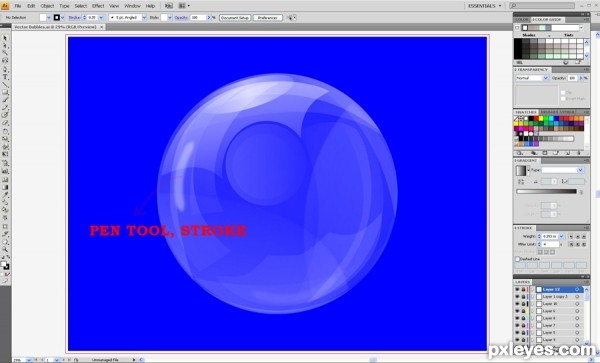Screen dimensions: 600x363
Task: Select the Type tool
Action: 5,77
